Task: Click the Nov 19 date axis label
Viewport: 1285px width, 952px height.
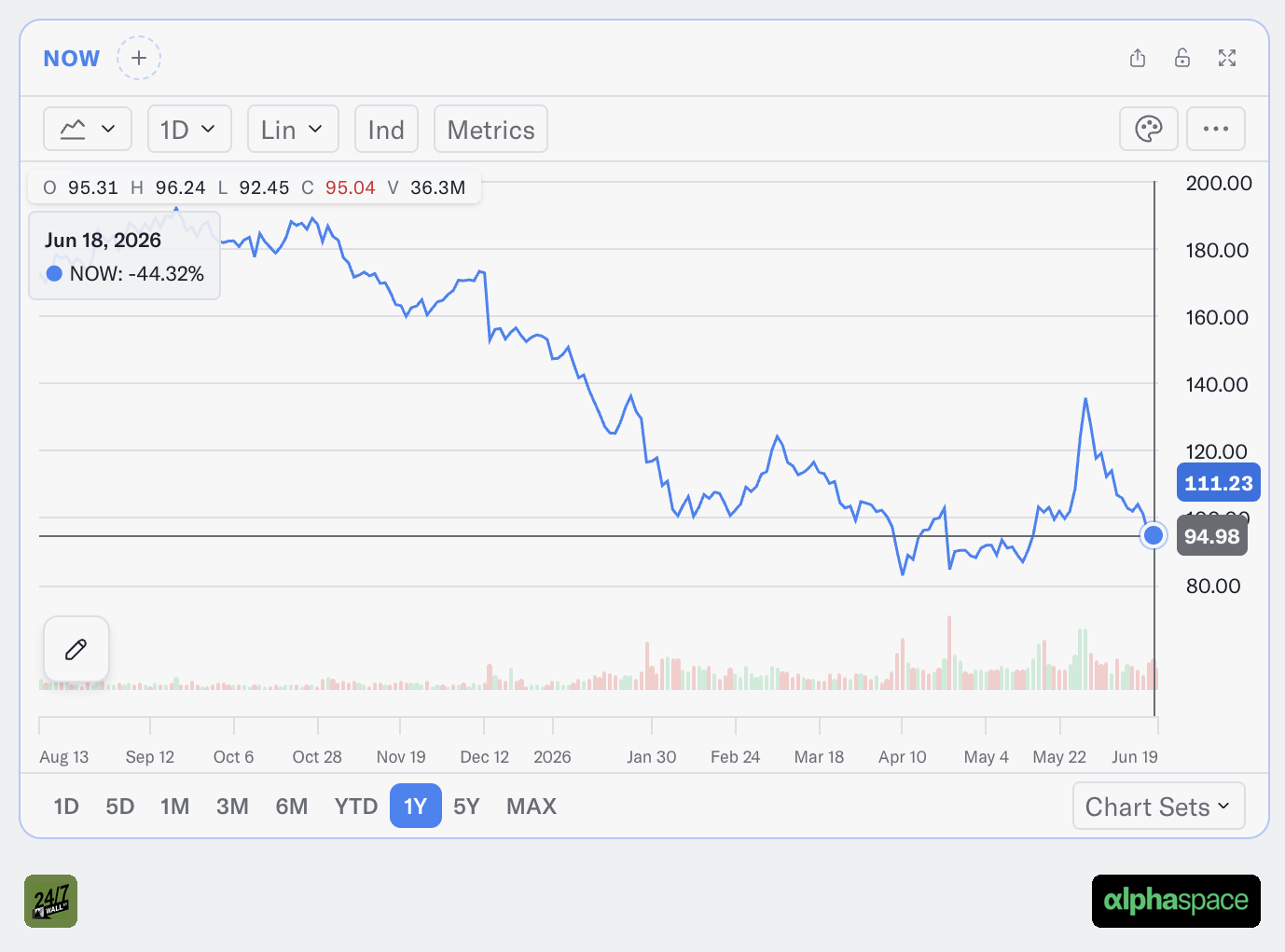Action: pyautogui.click(x=401, y=757)
